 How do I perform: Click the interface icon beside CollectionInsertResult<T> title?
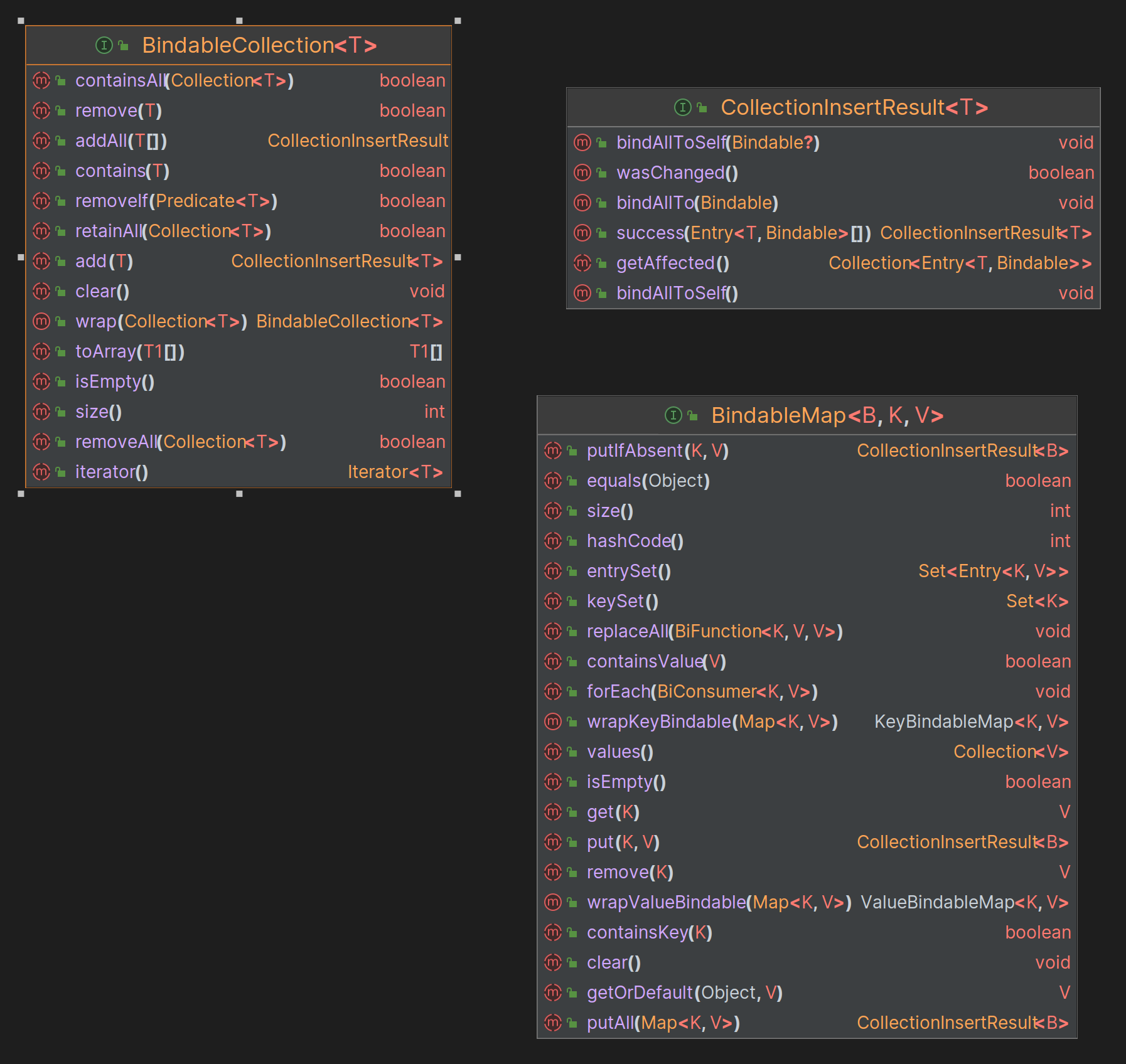pyautogui.click(x=682, y=107)
